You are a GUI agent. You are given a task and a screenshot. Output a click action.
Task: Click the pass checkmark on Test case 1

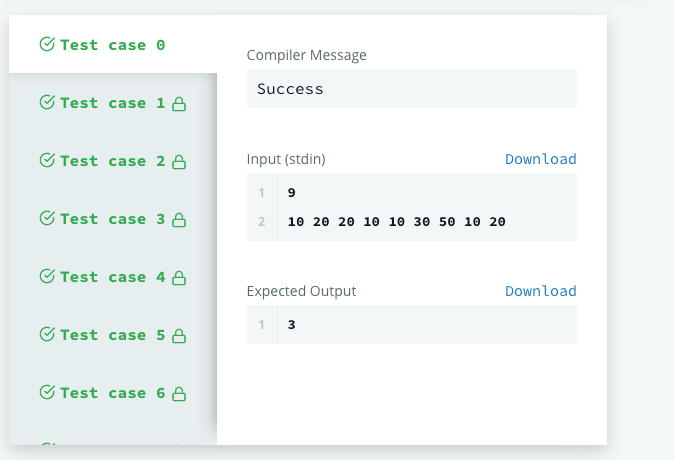click(46, 102)
